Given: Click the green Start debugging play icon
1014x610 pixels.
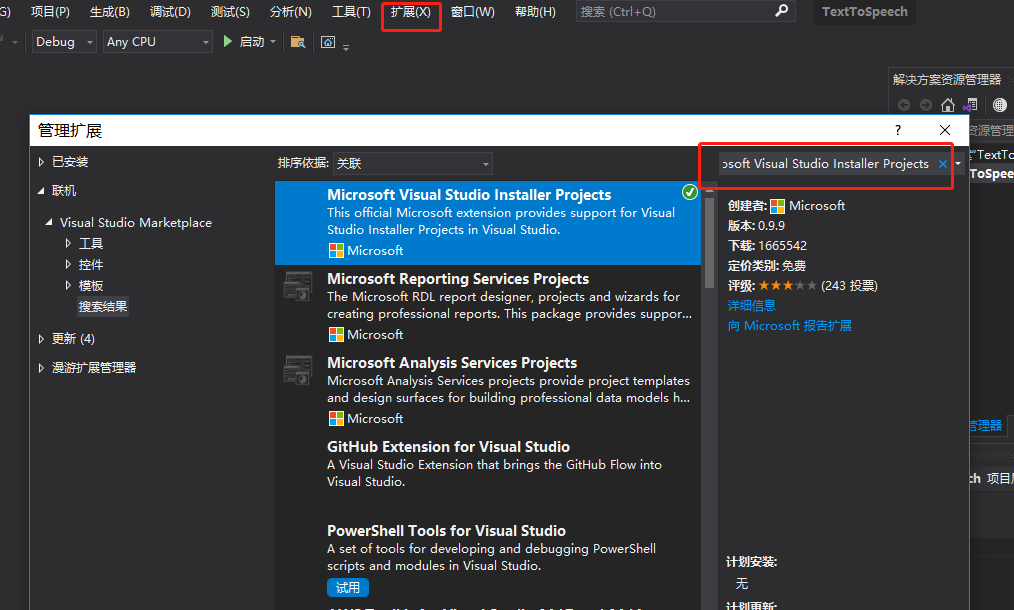Looking at the screenshot, I should pos(228,41).
